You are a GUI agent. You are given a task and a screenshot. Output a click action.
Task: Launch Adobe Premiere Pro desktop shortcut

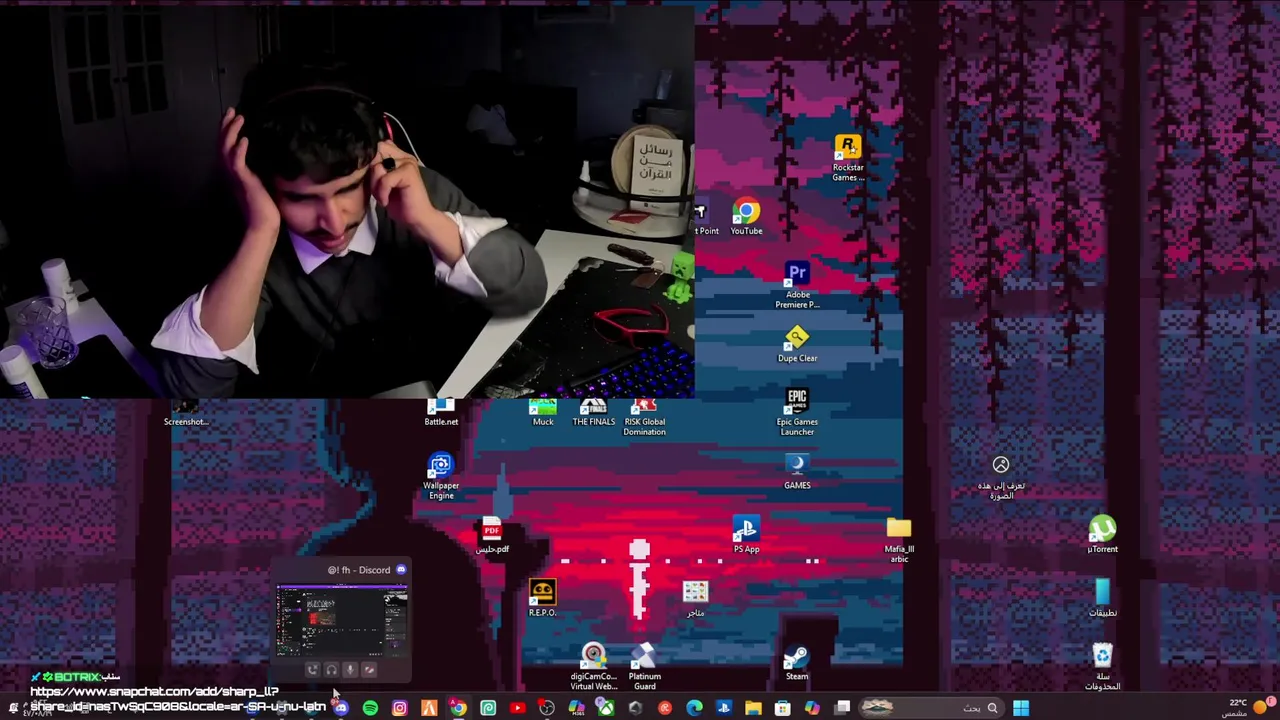click(x=797, y=285)
